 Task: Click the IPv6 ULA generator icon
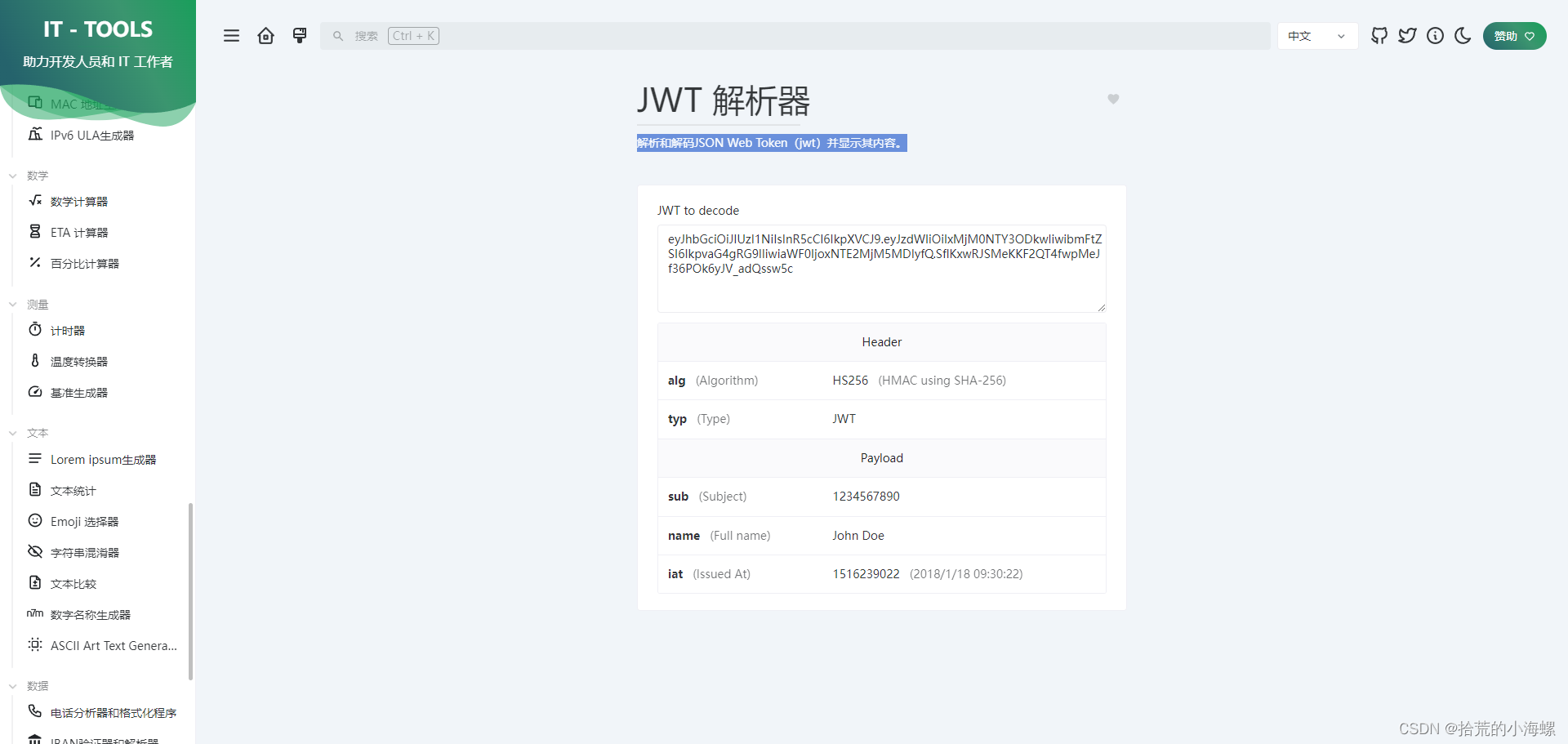tap(35, 134)
